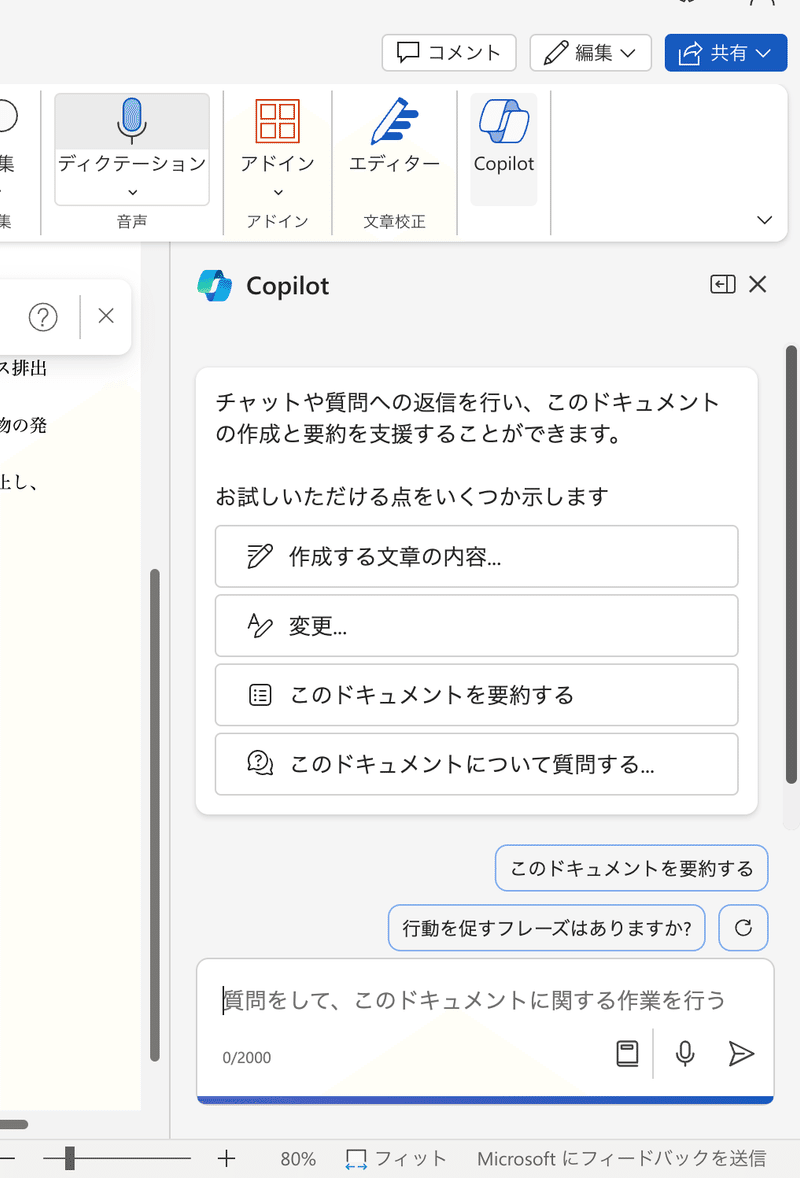Expand the アドイン dropdown chevron
Viewport: 800px width, 1178px height.
278,192
